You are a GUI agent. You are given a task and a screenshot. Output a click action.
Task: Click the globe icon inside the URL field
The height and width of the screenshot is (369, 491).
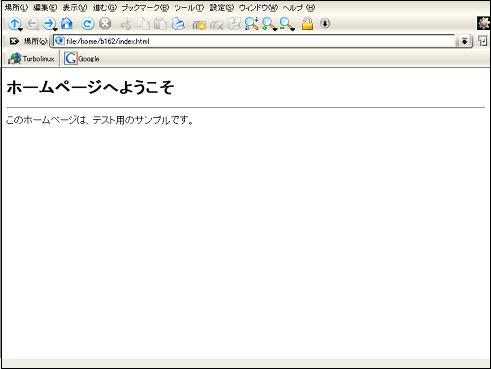pyautogui.click(x=59, y=41)
